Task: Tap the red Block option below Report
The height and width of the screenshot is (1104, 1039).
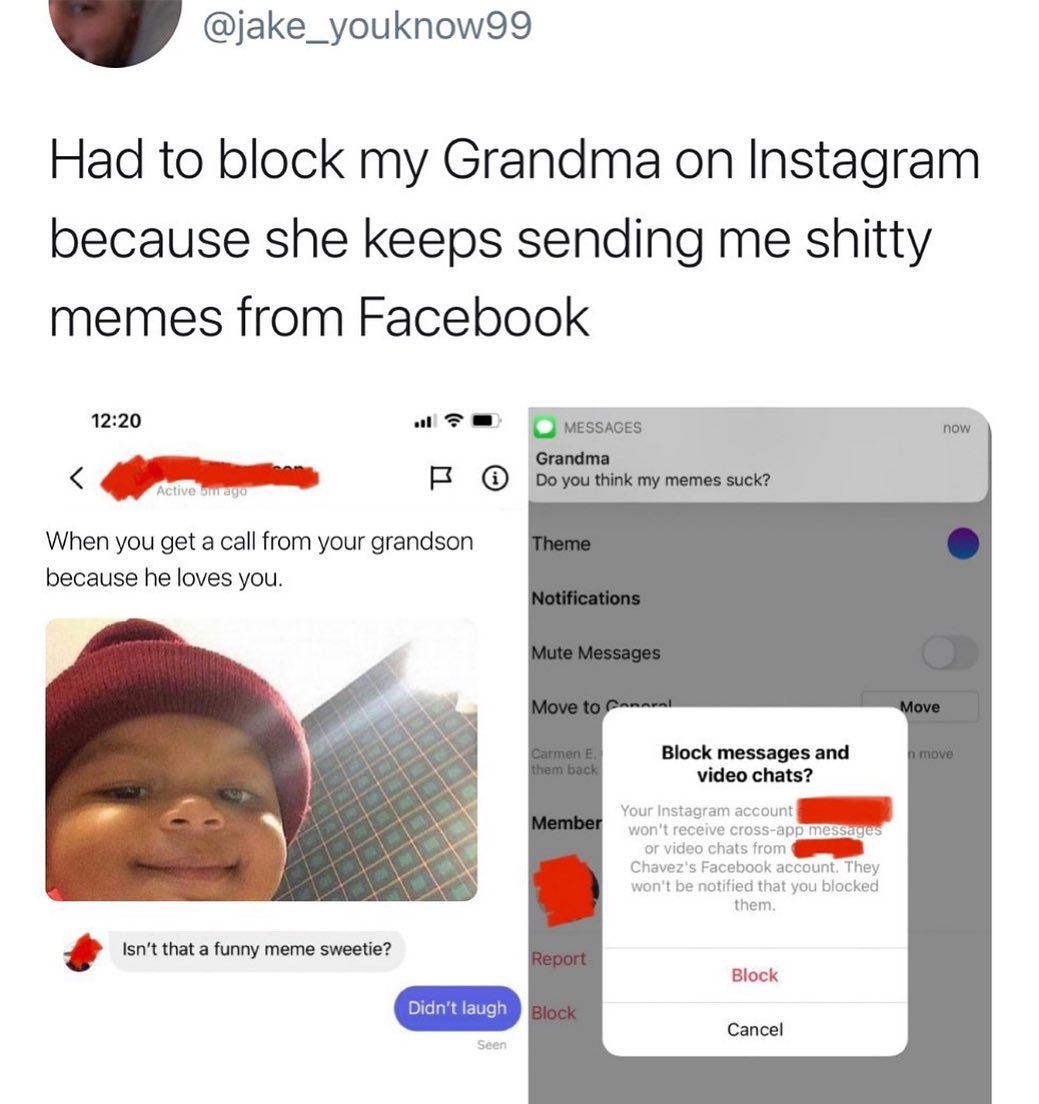Action: (553, 1013)
